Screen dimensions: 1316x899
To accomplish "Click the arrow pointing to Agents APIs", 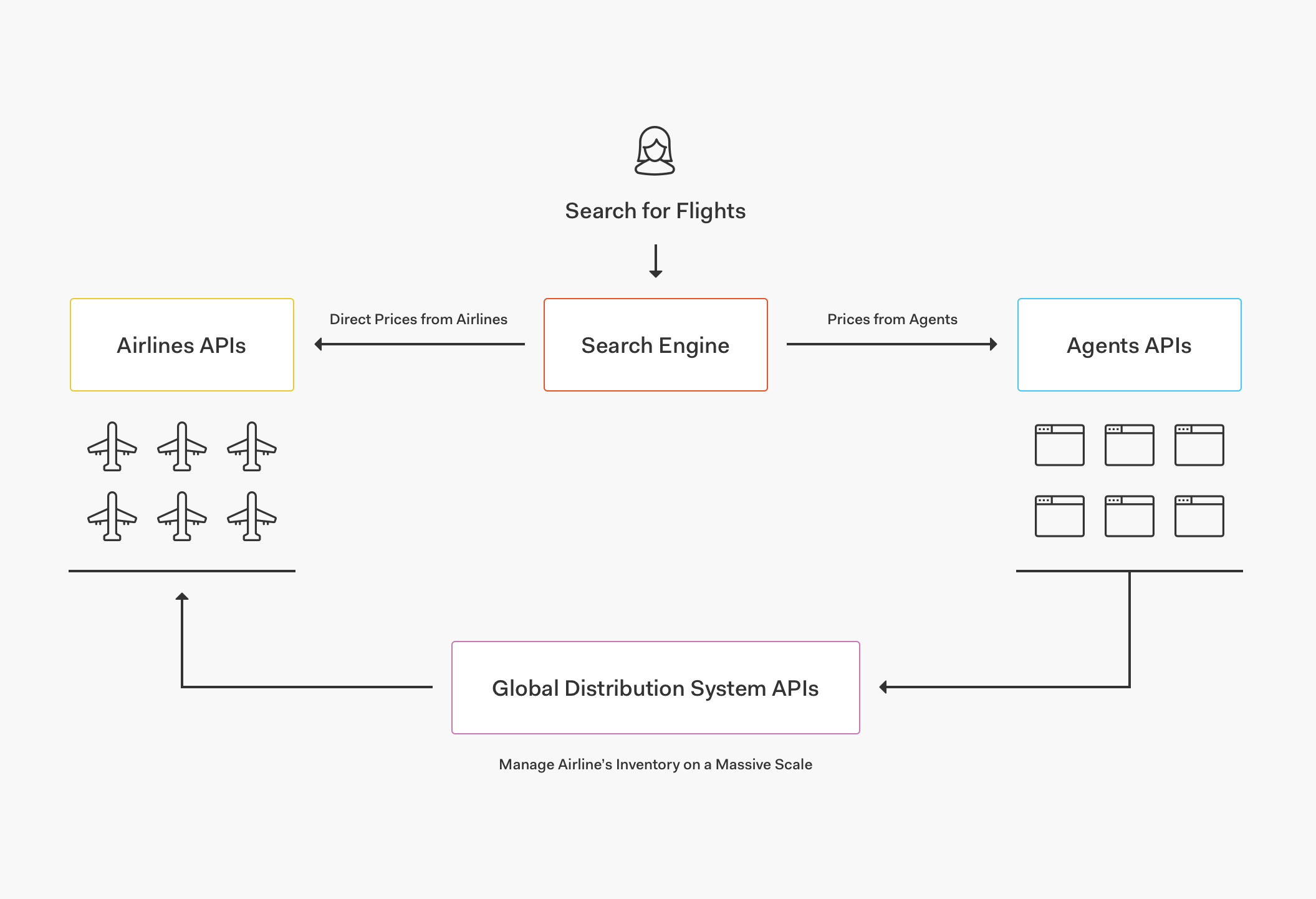I will tap(891, 344).
